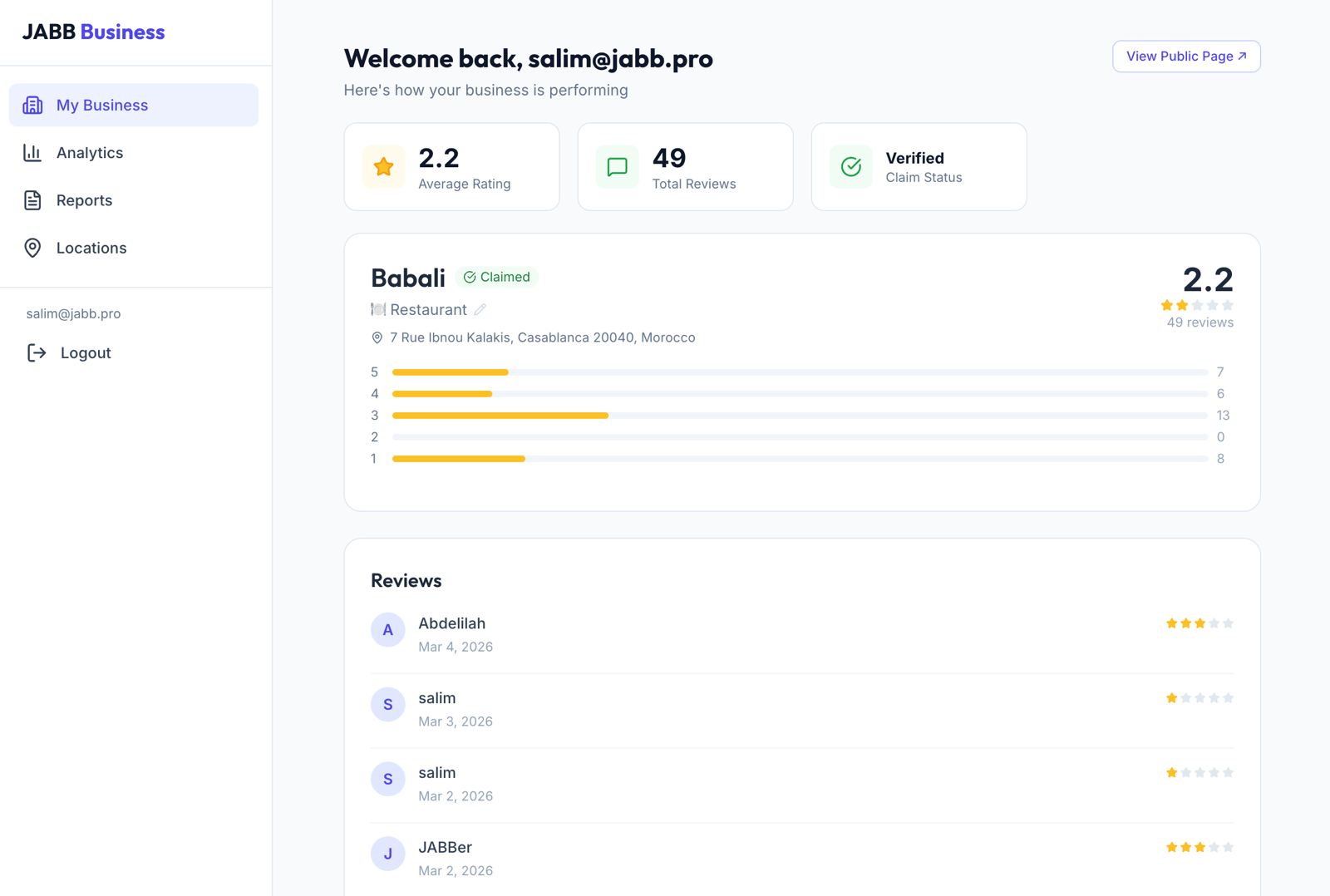The image size is (1330, 896).
Task: Click salim@jabb.pro account email in sidebar
Action: point(73,313)
